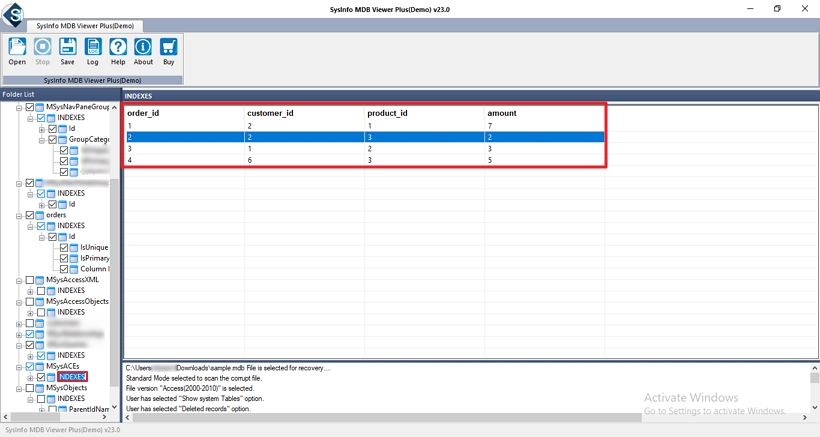Screen dimensions: 820x437
Task: Toggle the orders table checkbox
Action: coord(30,215)
